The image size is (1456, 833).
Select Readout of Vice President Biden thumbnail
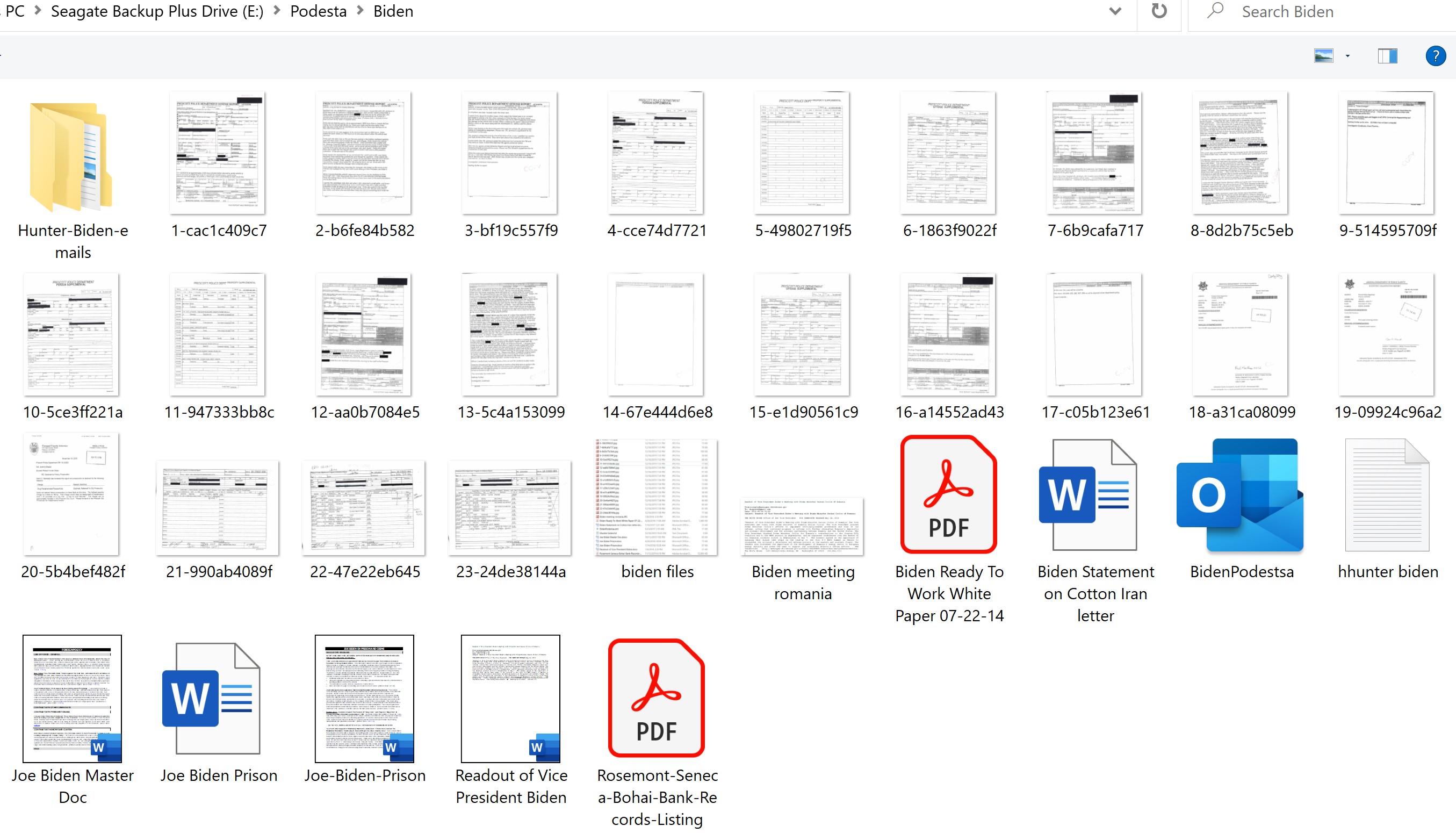coord(511,698)
